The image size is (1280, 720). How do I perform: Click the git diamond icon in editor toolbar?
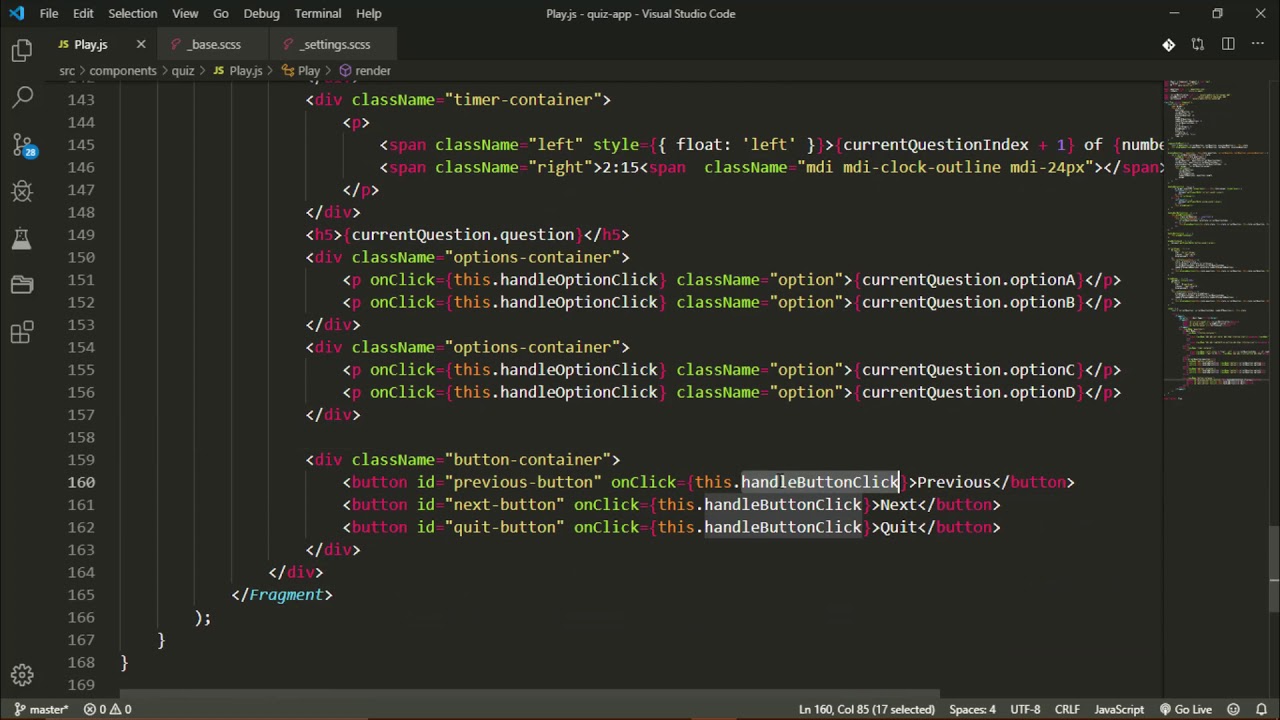(1168, 44)
